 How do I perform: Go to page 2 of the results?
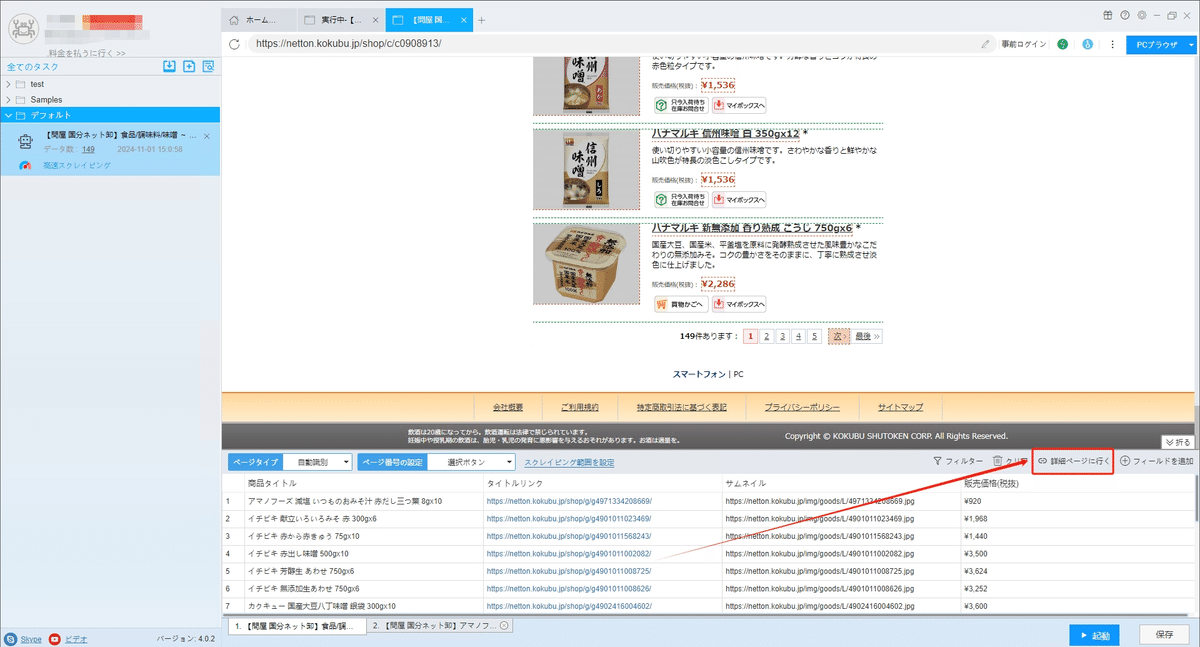(x=766, y=336)
